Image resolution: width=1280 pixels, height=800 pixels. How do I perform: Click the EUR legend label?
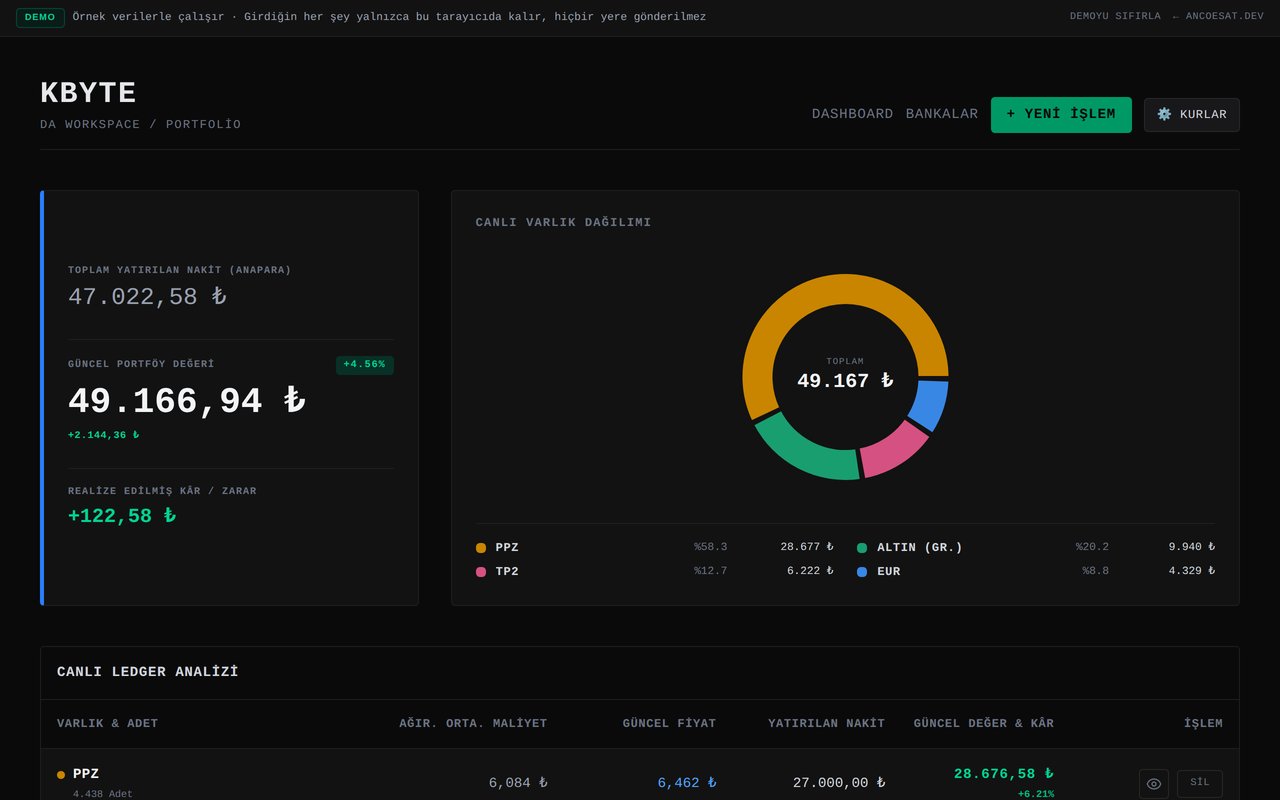tap(889, 572)
